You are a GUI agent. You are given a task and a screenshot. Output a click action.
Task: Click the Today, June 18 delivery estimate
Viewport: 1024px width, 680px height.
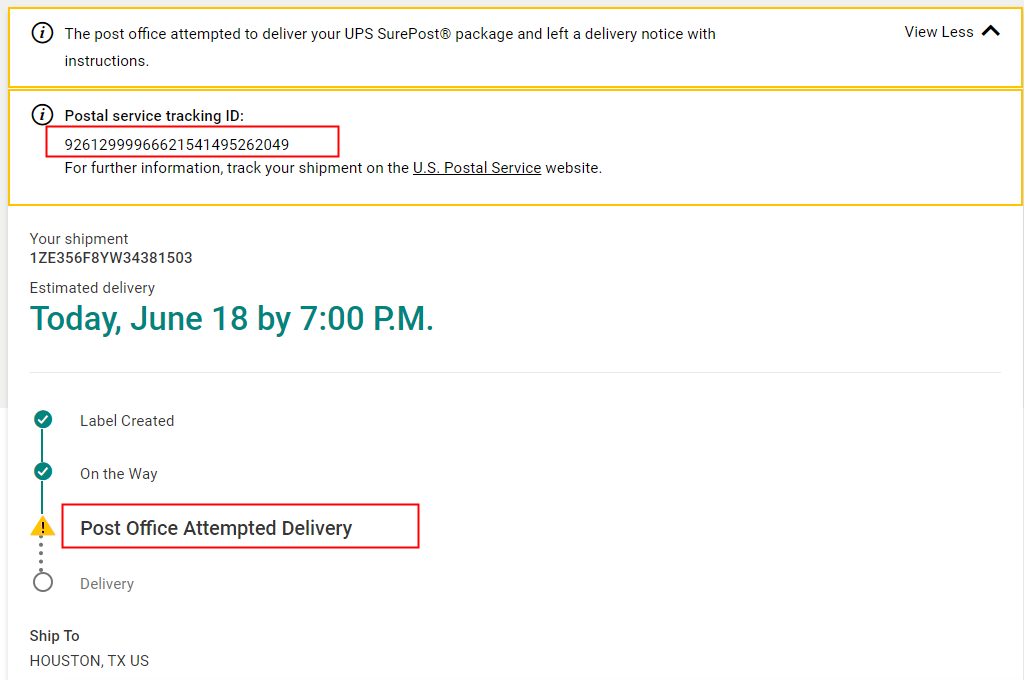(231, 318)
